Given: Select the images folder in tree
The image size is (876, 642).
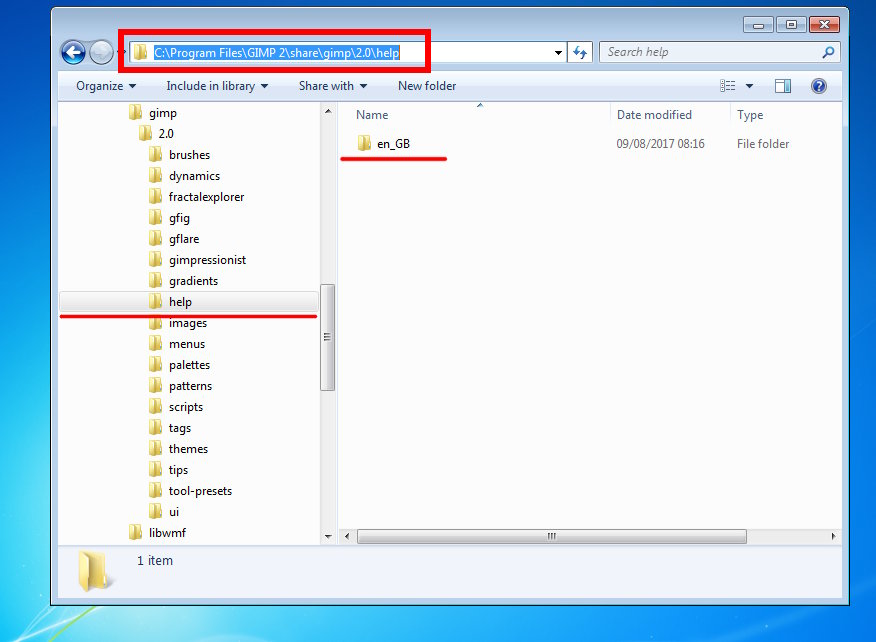Looking at the screenshot, I should 188,323.
